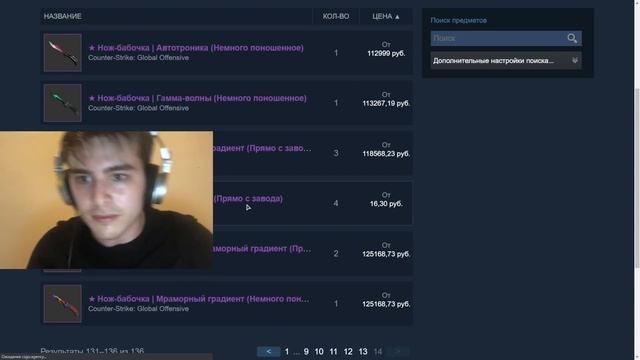Open Нож-бабочка Автотроника listing link
Image resolution: width=640 pixels, height=360 pixels.
(196, 48)
